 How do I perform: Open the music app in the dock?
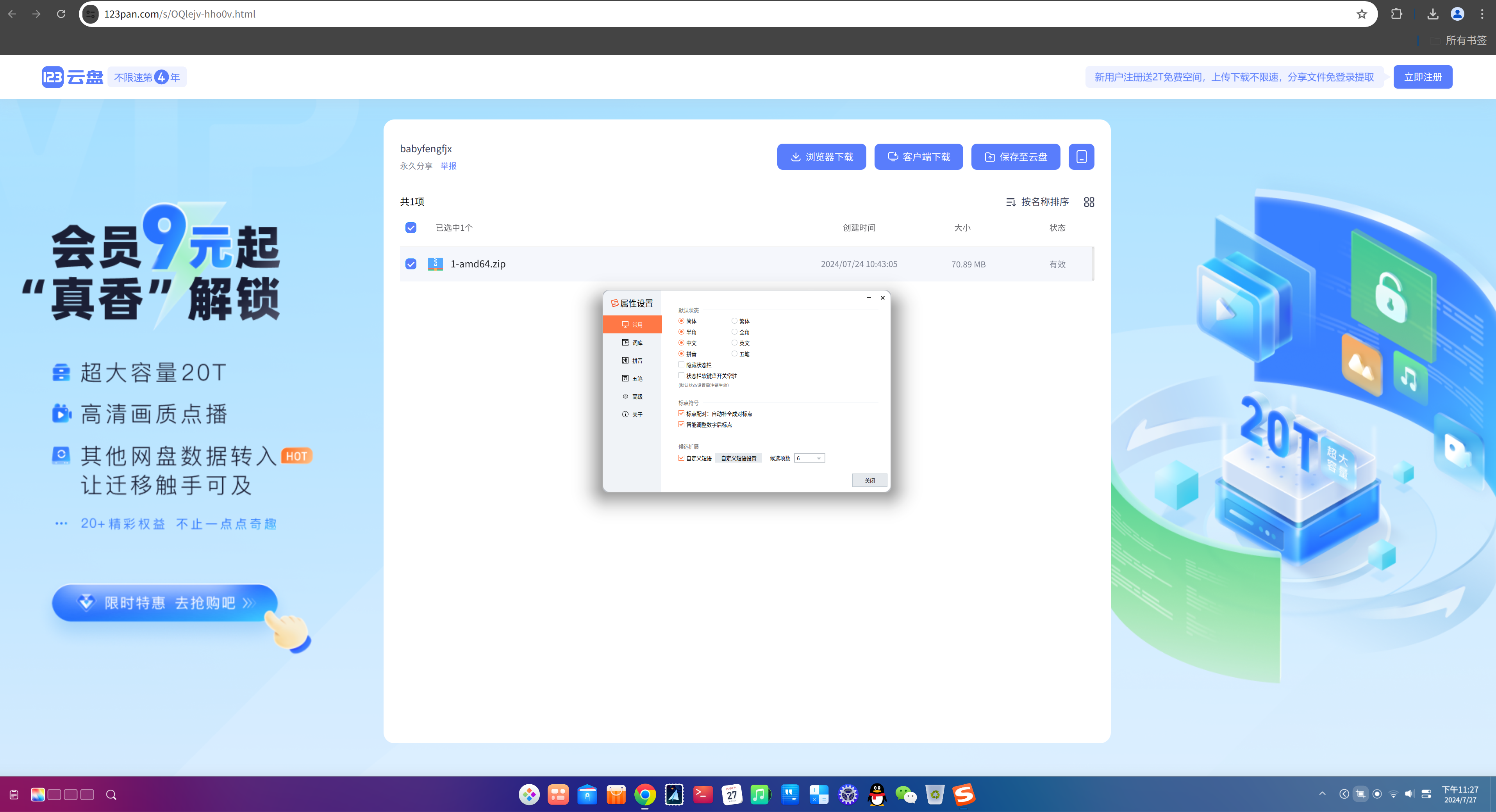pos(760,794)
